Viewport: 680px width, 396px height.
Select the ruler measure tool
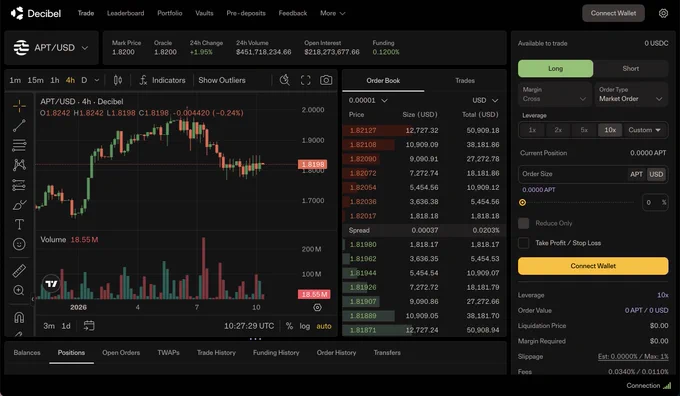coord(19,271)
